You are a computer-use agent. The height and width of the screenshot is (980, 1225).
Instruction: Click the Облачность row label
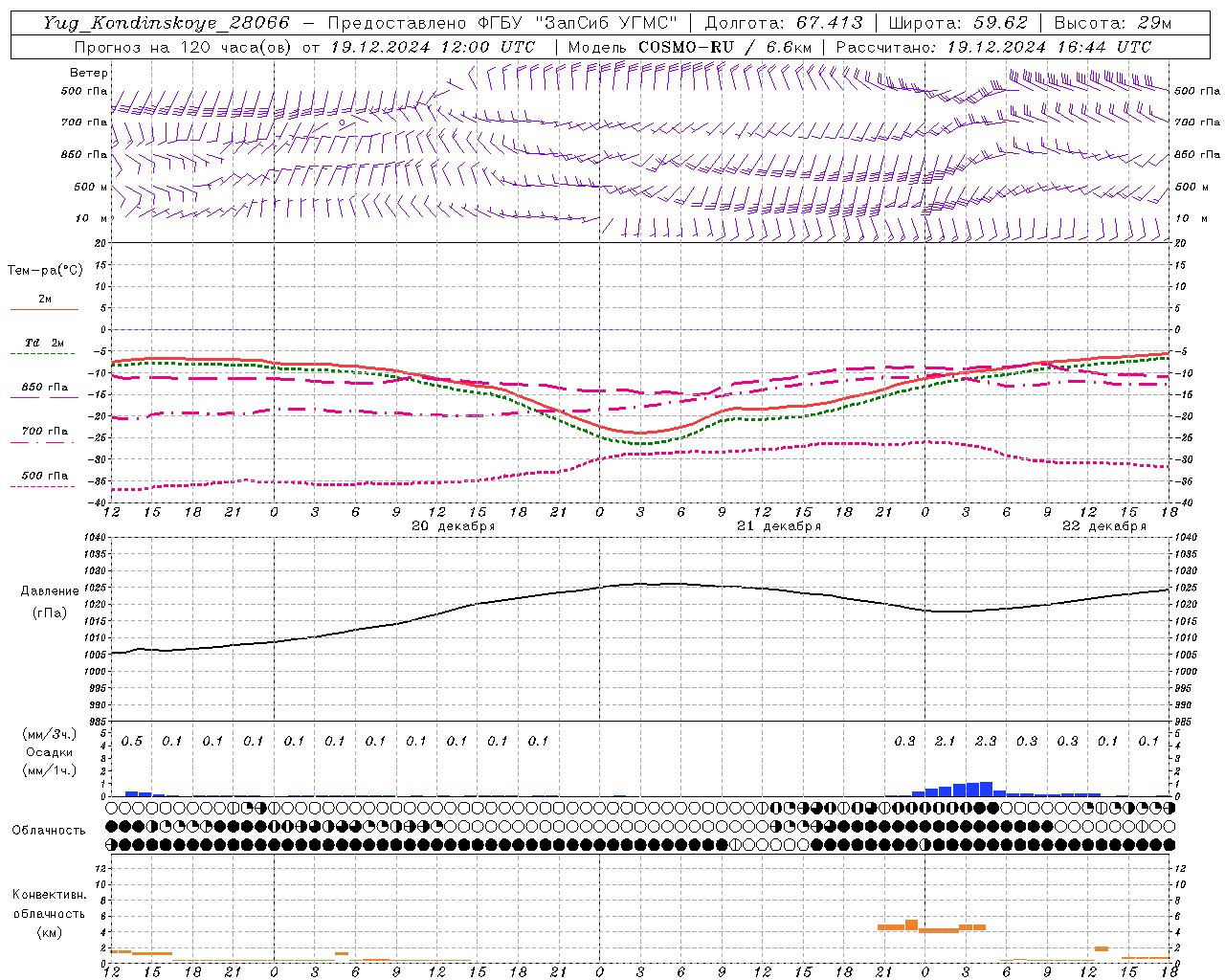[x=49, y=830]
